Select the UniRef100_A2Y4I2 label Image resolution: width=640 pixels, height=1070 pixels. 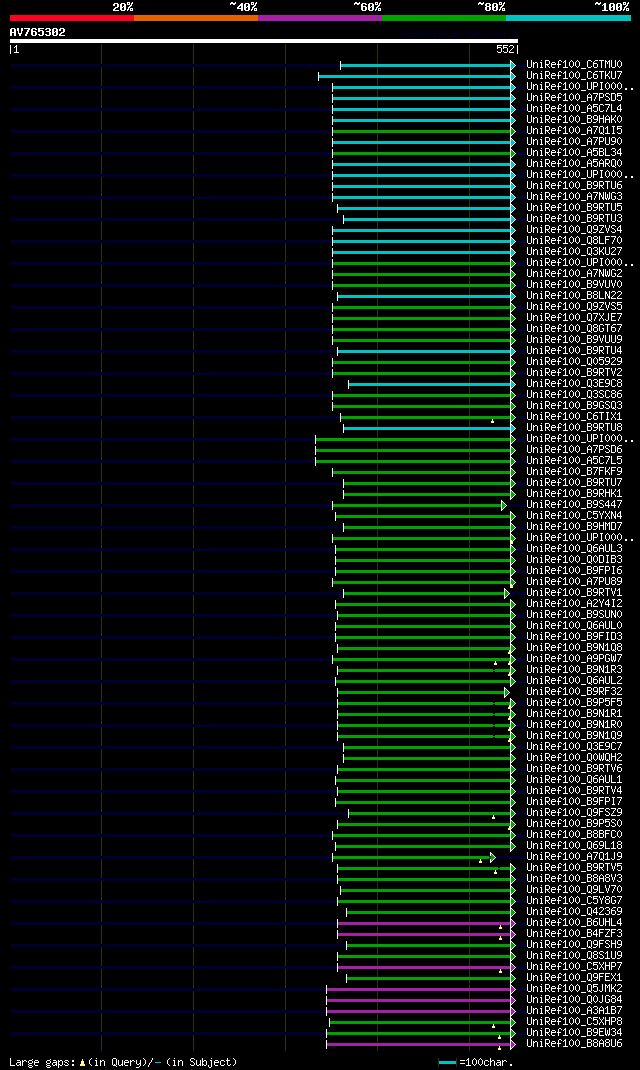pos(574,603)
